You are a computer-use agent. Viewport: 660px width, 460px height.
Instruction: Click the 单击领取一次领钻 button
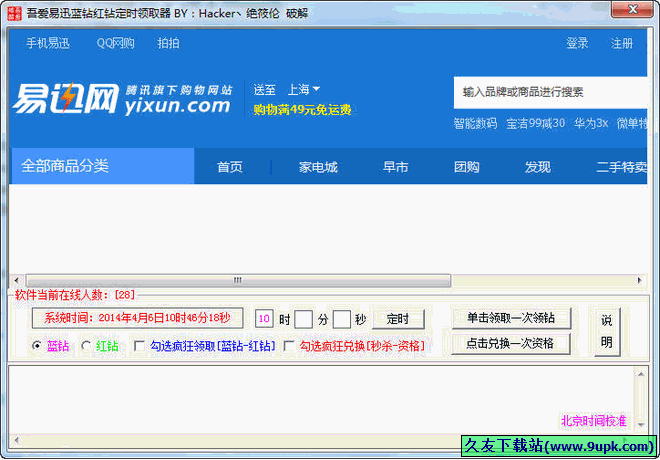(511, 318)
